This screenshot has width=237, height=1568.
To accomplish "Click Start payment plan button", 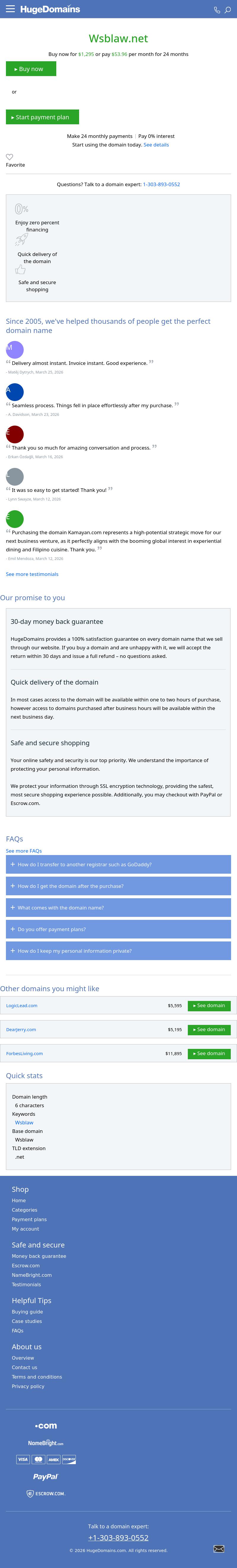I will (x=43, y=117).
